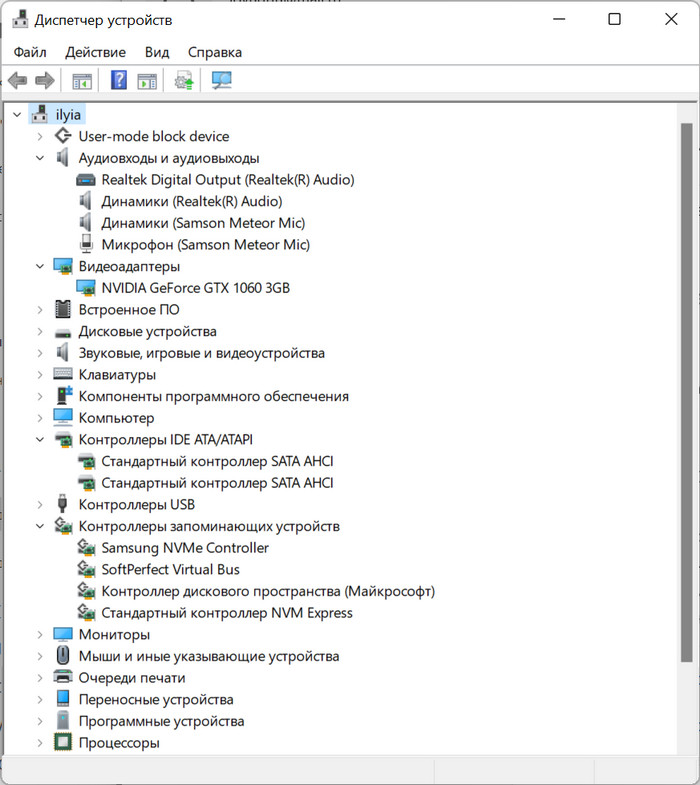
Task: Click the Forward arrow toolbar icon
Action: click(45, 80)
